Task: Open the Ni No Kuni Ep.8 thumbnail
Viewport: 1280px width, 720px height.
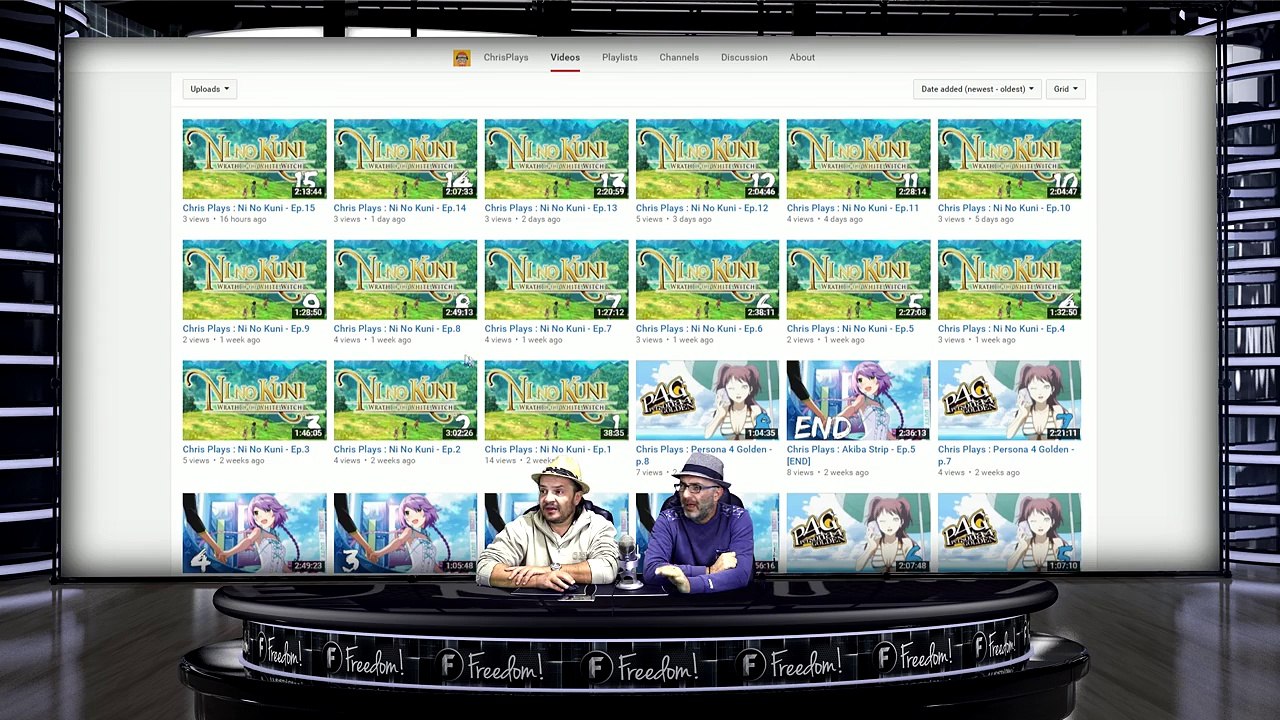Action: click(x=405, y=280)
